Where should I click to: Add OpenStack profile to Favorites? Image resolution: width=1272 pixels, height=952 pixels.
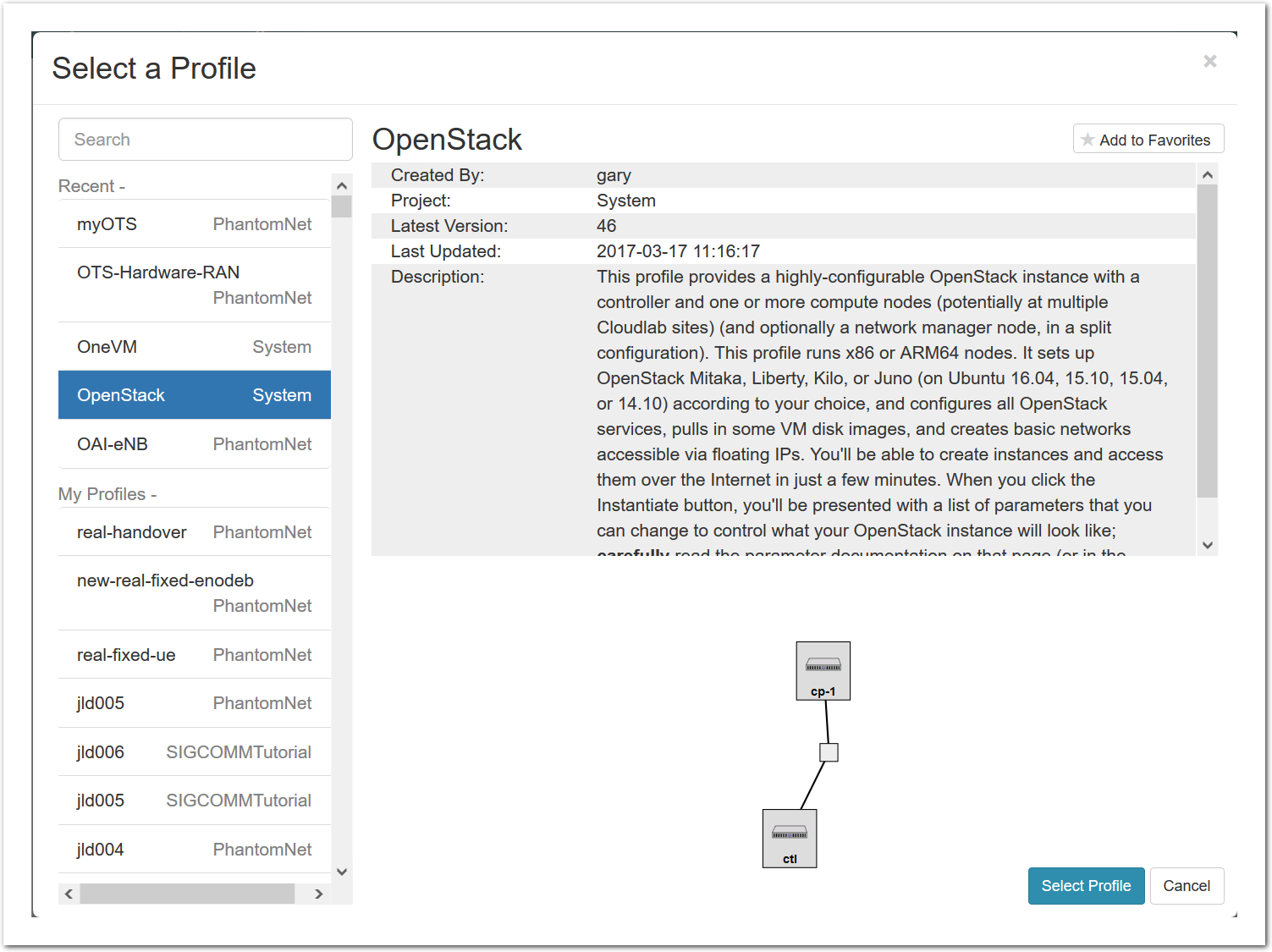coord(1148,140)
